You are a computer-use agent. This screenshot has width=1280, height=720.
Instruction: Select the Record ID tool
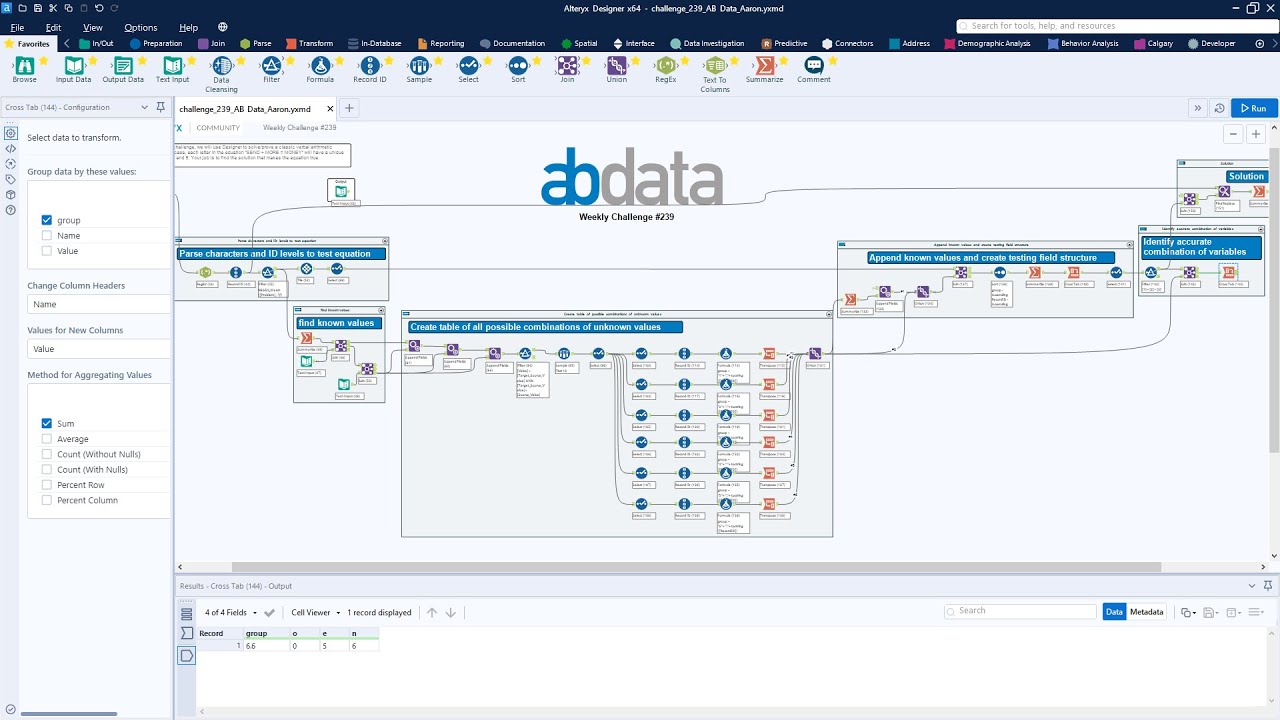[369, 65]
